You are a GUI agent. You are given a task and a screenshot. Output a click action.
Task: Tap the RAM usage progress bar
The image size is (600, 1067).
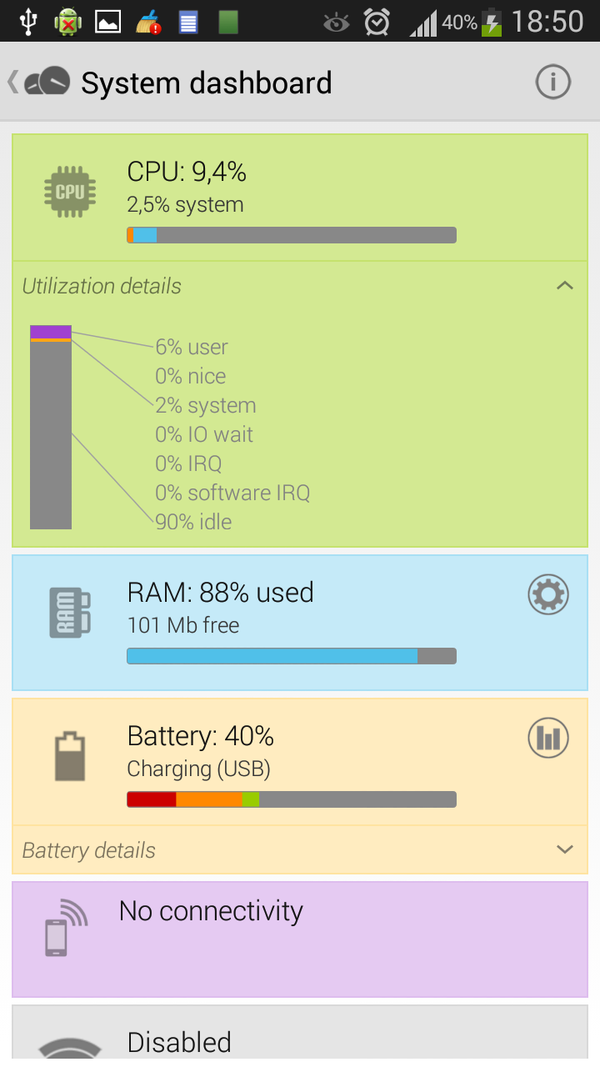coord(290,656)
